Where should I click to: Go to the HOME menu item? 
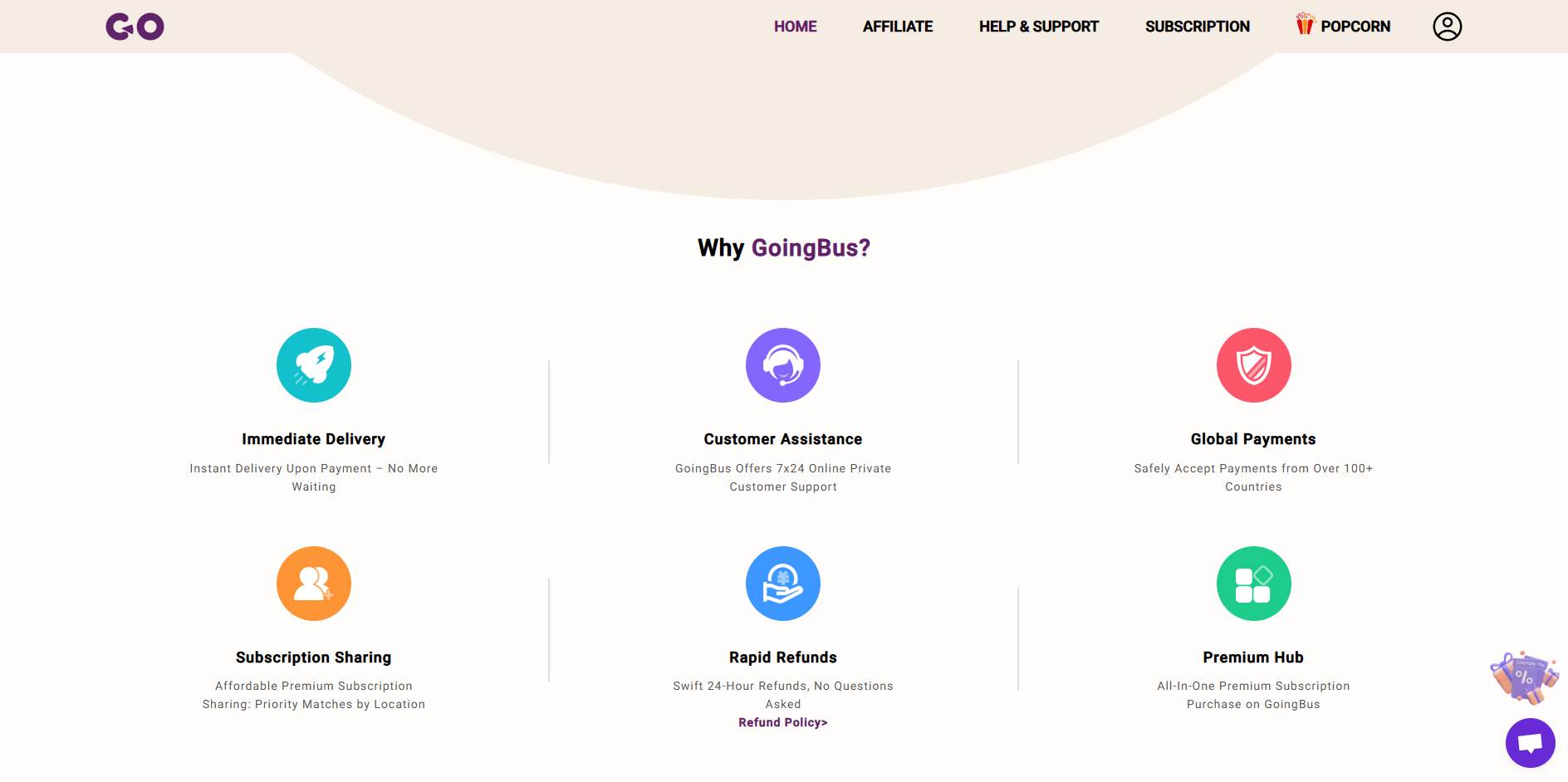[x=796, y=27]
